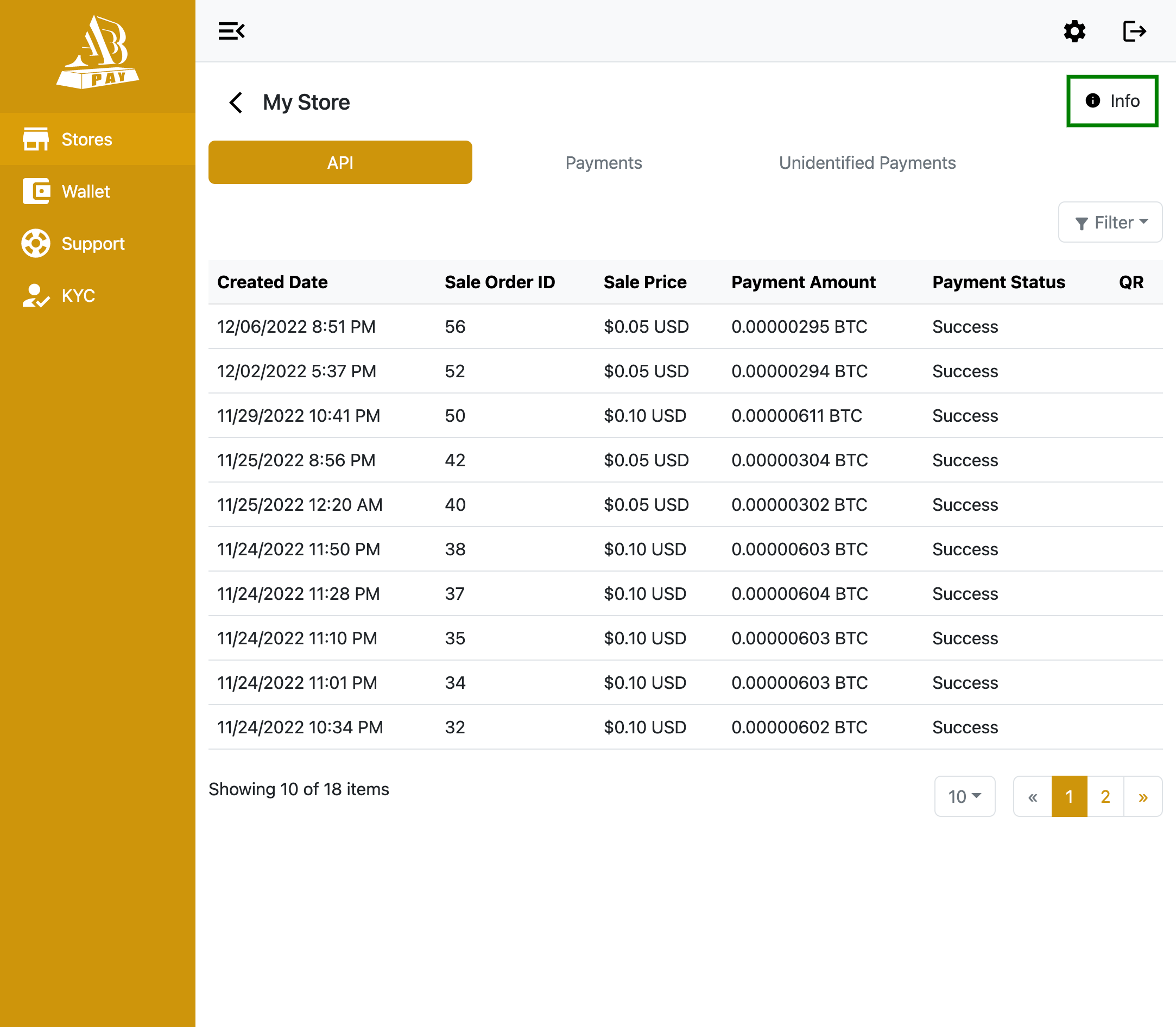Go to page 2 of results
The image size is (1176, 1027).
tap(1105, 797)
